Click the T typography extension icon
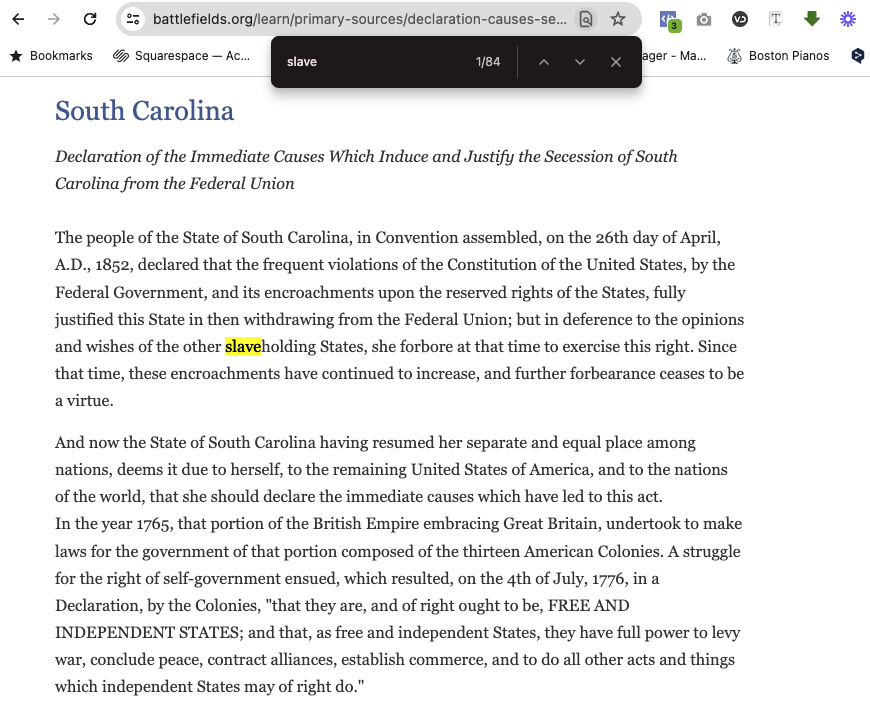The height and width of the screenshot is (721, 870). pos(776,19)
